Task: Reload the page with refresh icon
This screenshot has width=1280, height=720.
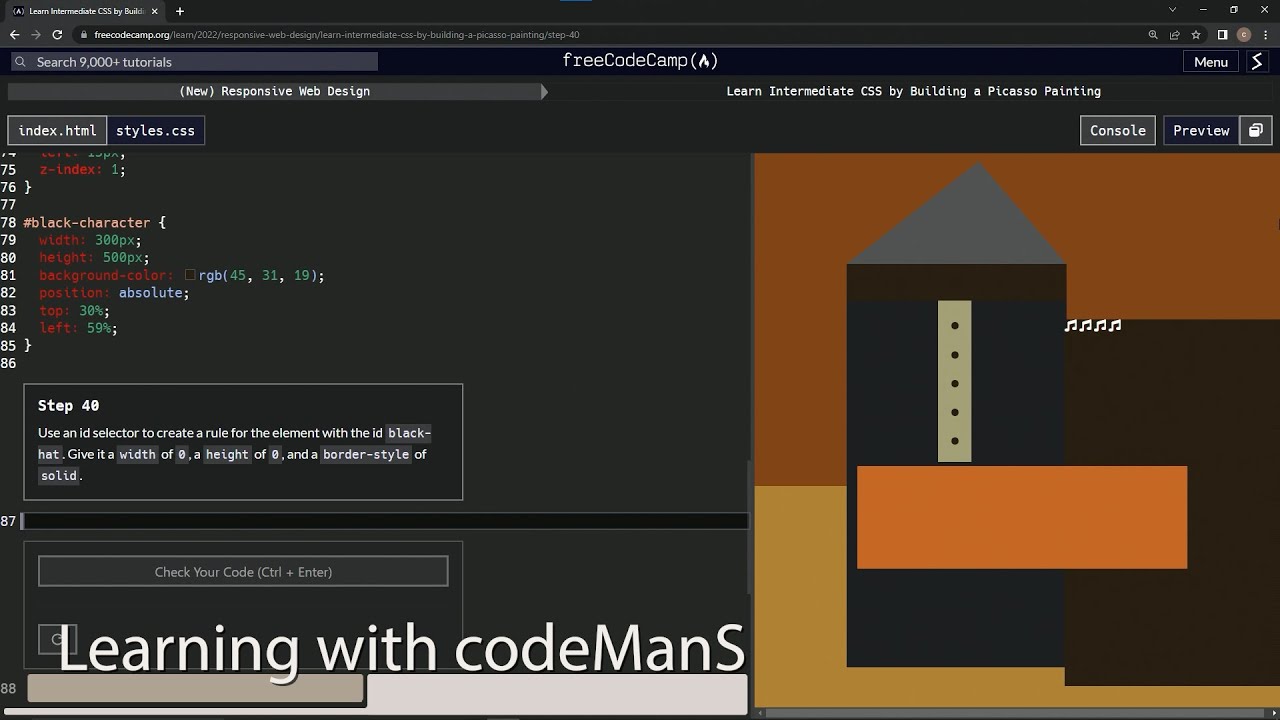Action: (58, 34)
